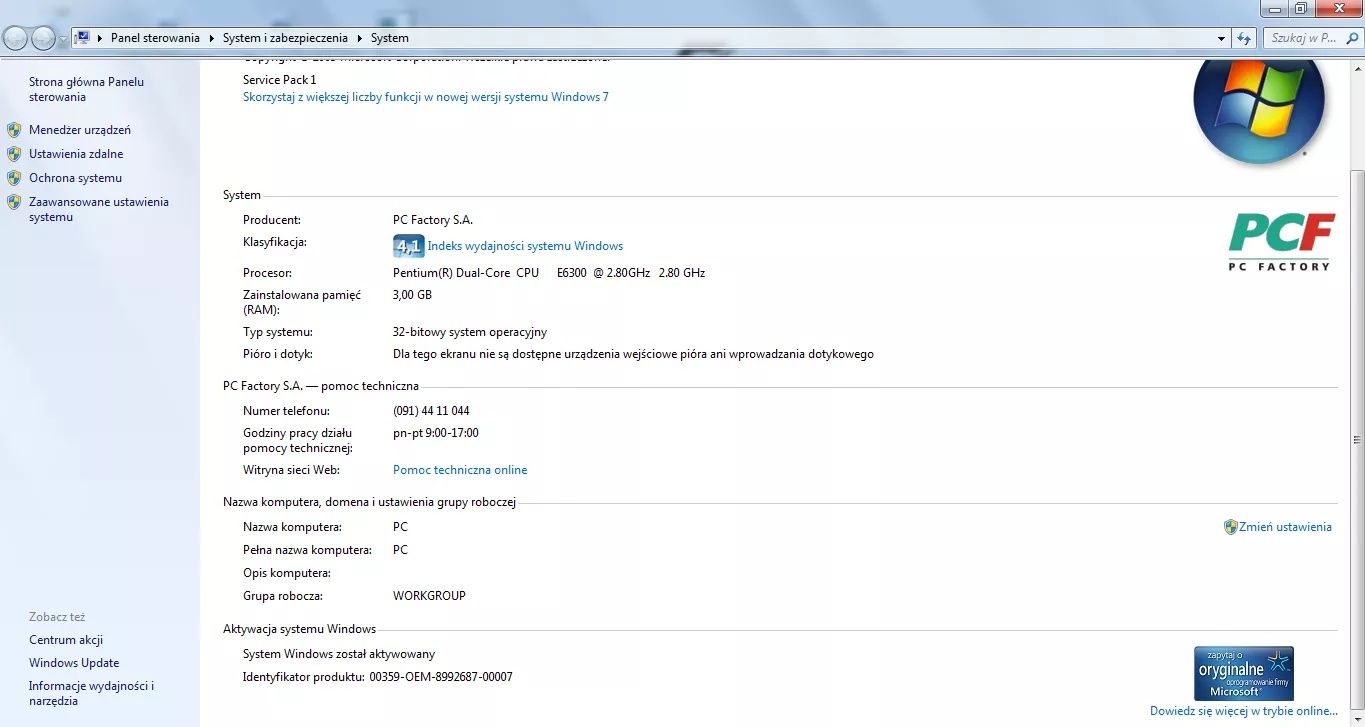Go back with the Back arrow button
The height and width of the screenshot is (727, 1365).
16,38
